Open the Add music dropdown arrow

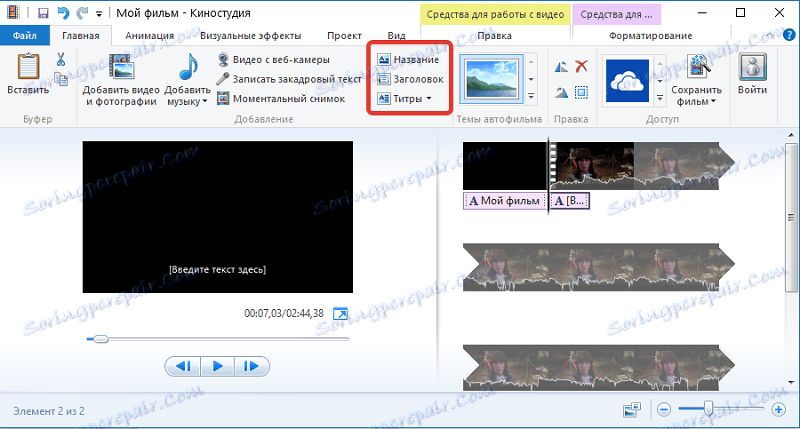[x=205, y=102]
